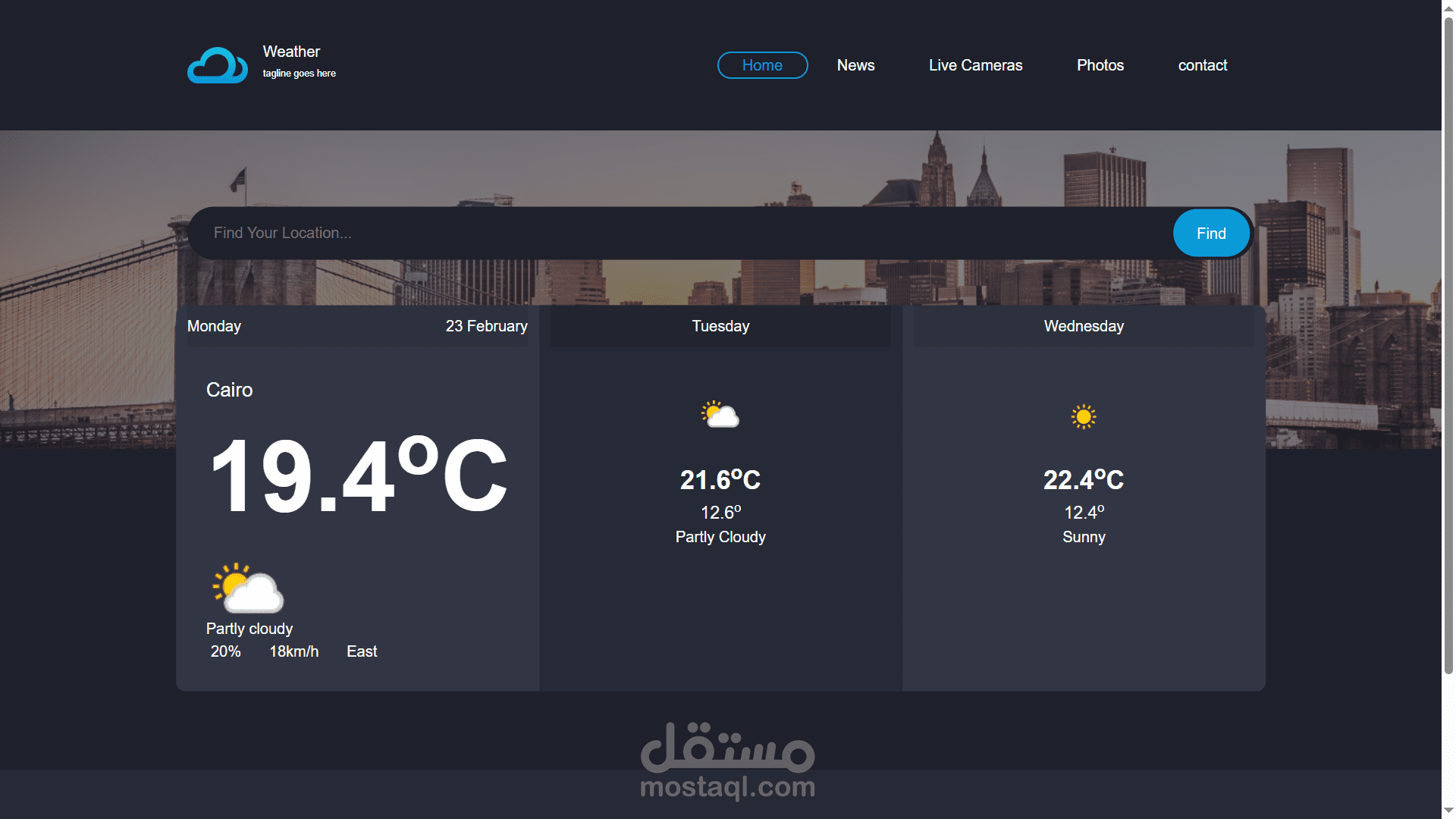
Task: Click the 19.4°C current temperature
Action: point(358,475)
